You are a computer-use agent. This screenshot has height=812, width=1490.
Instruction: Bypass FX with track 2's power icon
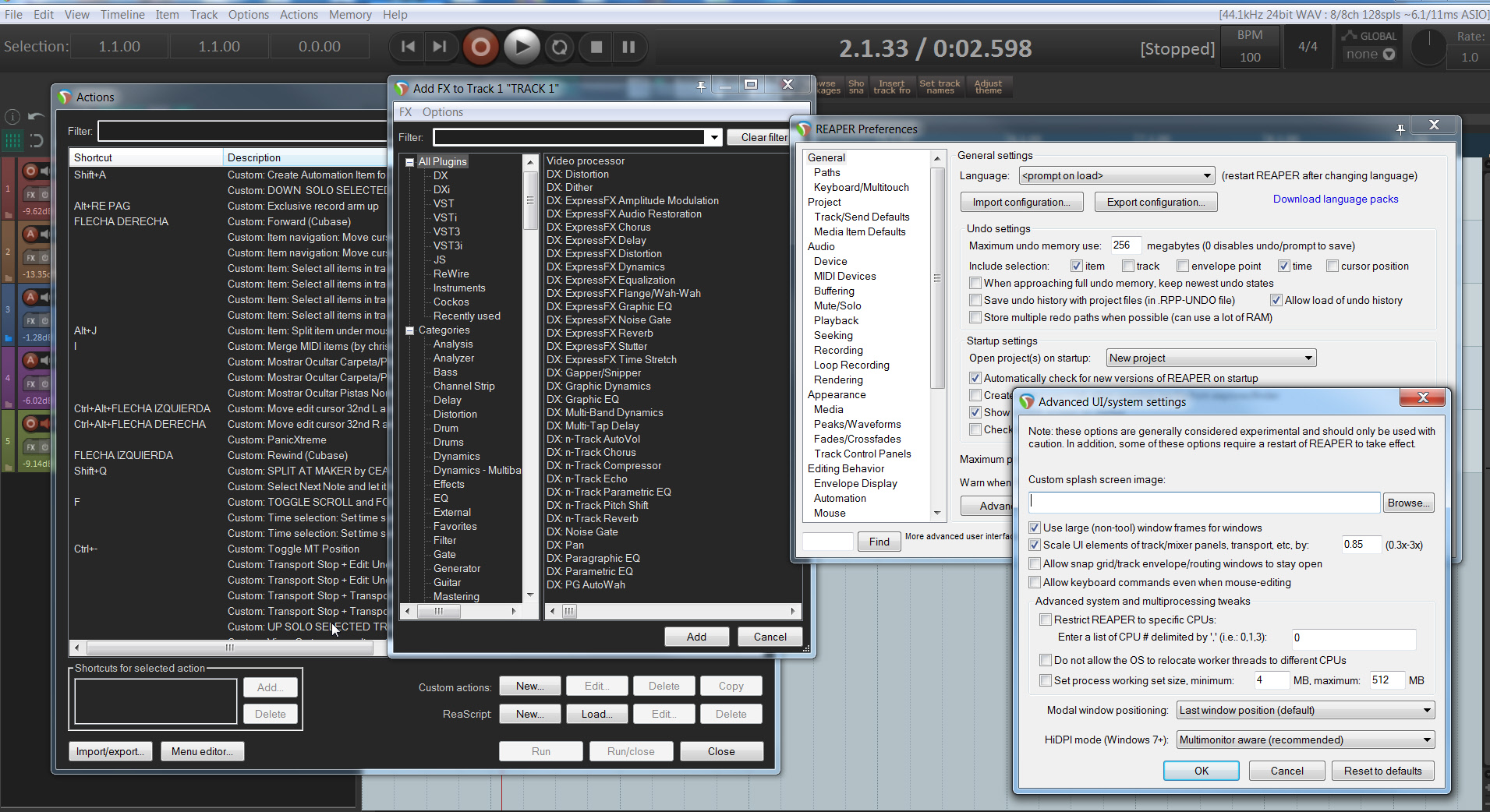coord(44,257)
